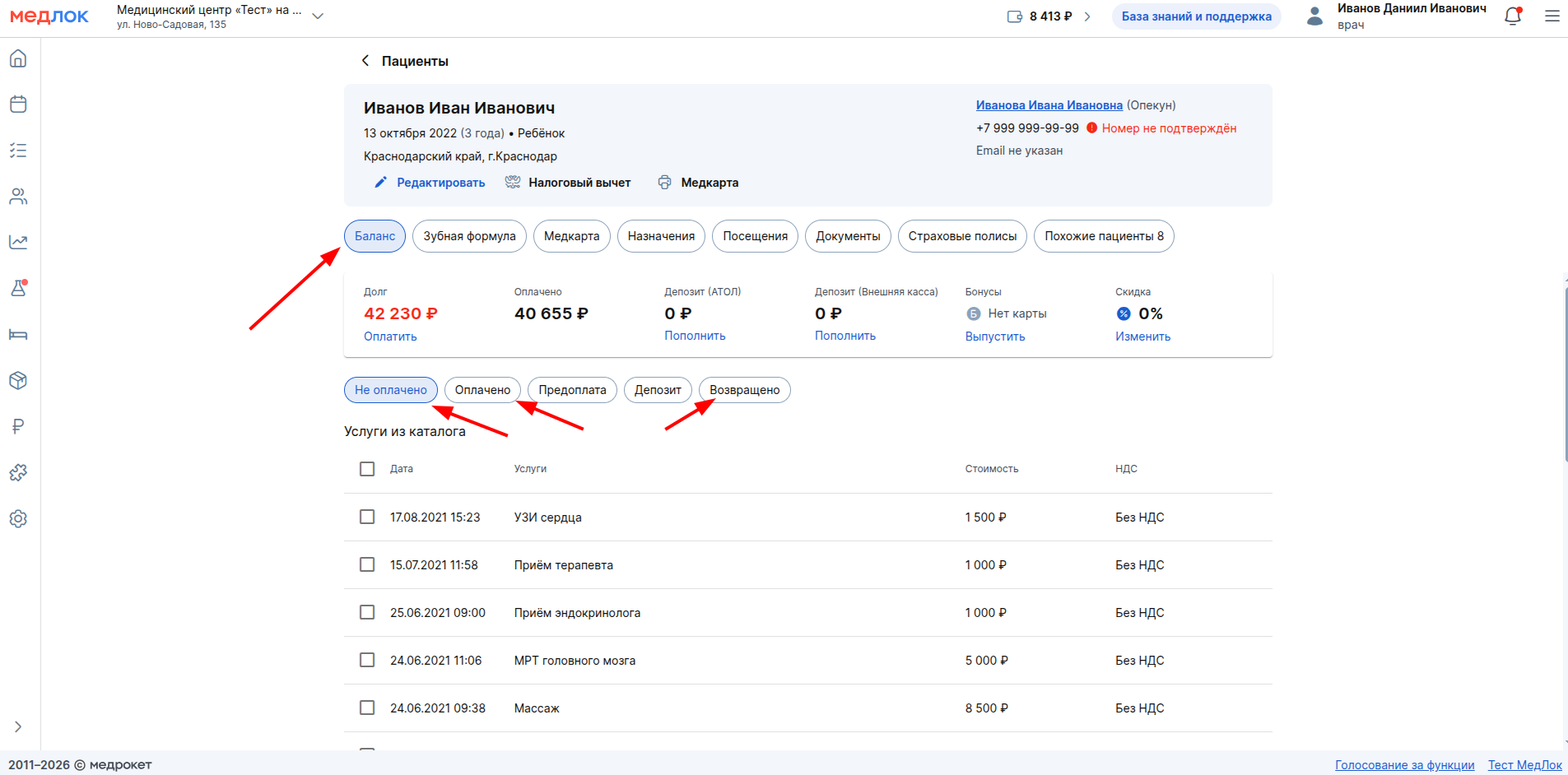
Task: Select the Массаж row checkbox
Action: (x=367, y=708)
